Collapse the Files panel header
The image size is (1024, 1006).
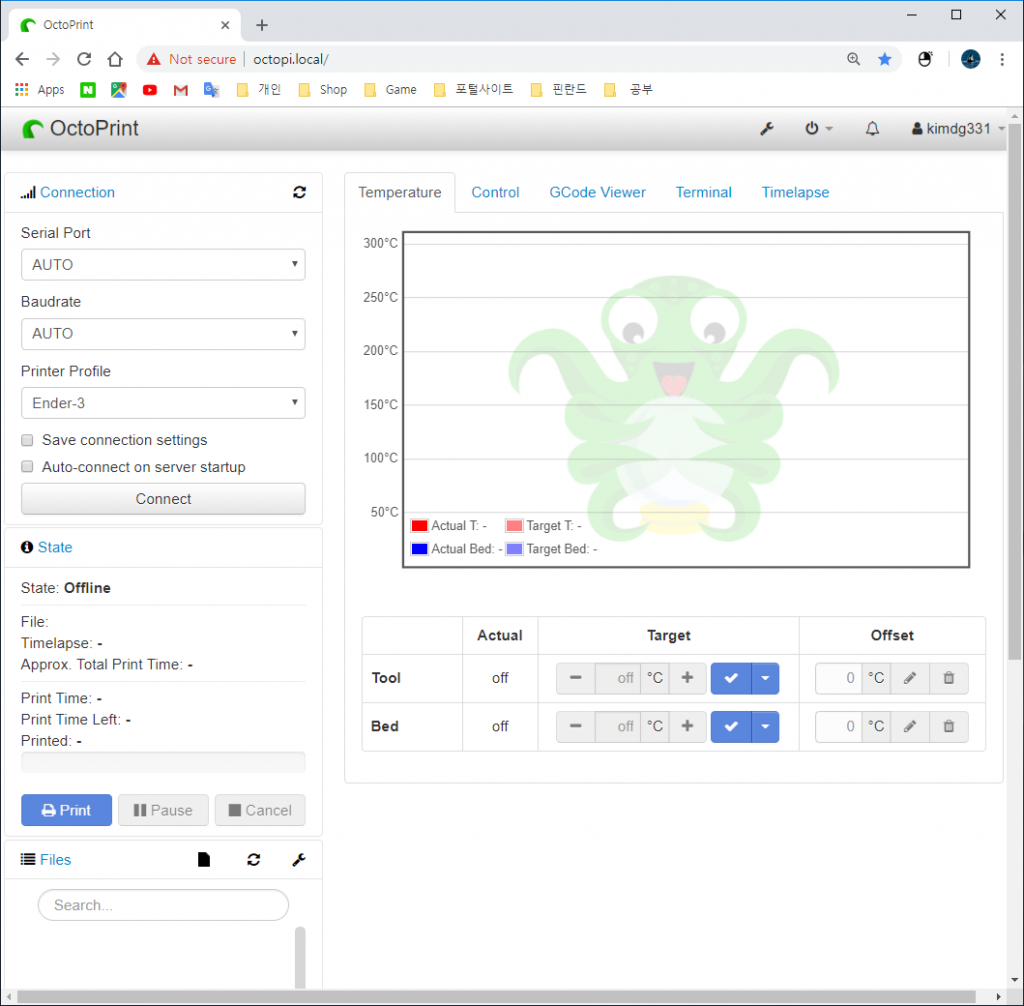point(55,860)
